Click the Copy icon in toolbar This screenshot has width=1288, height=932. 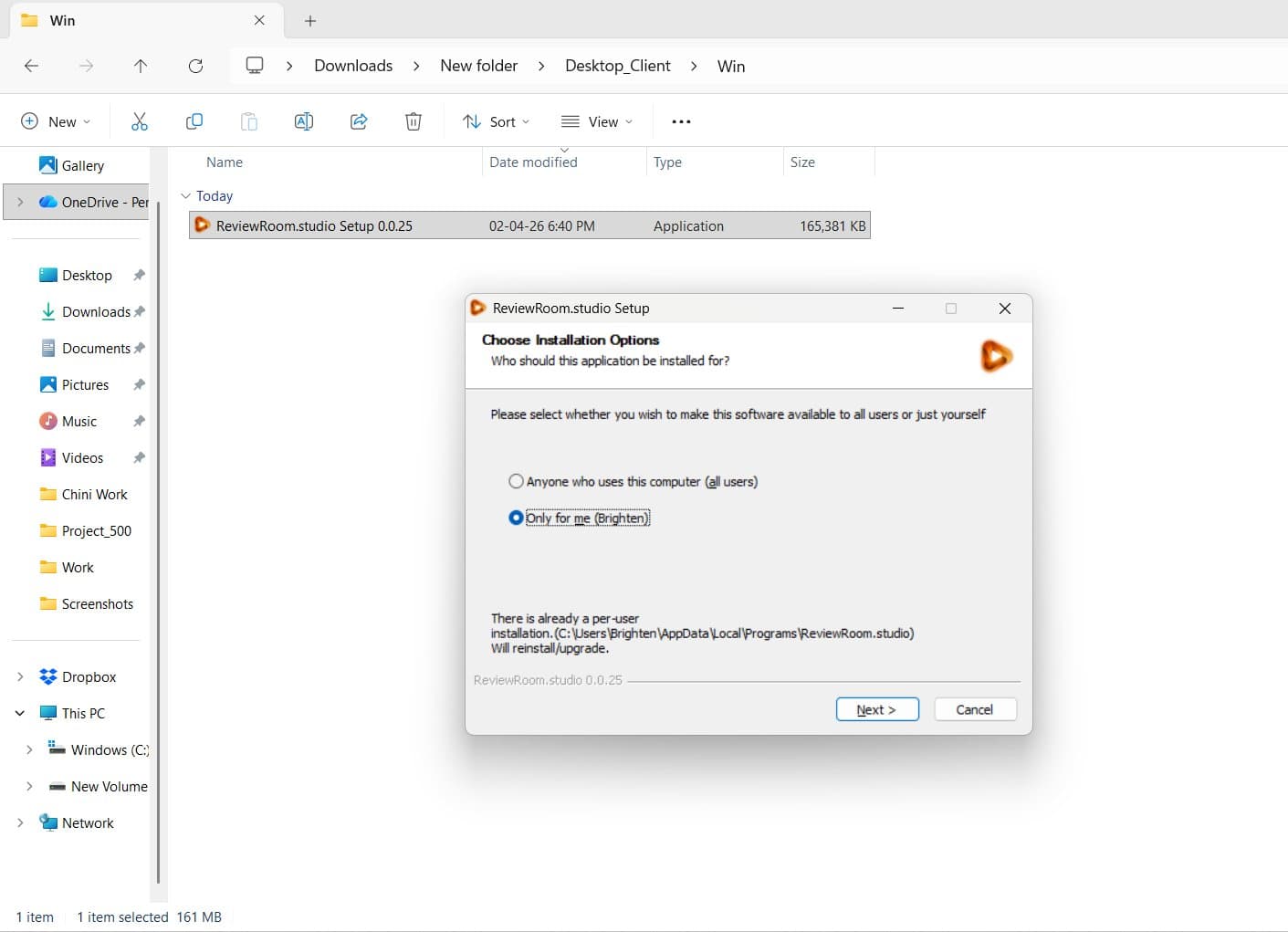coord(194,121)
